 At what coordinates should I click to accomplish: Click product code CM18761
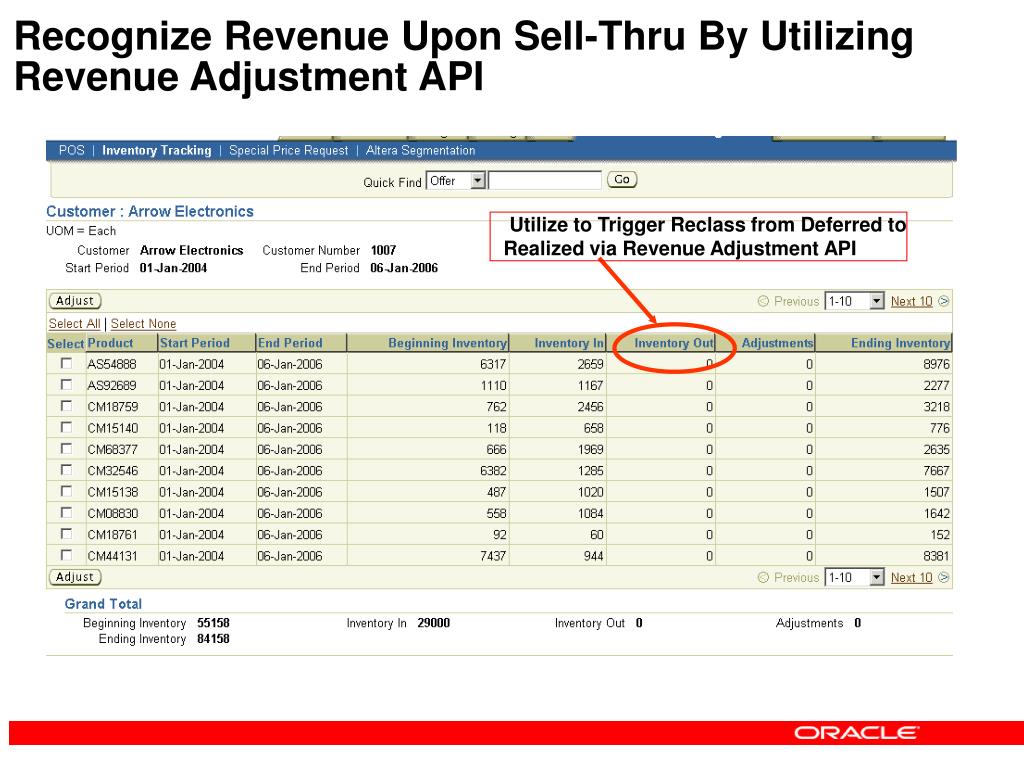[113, 535]
